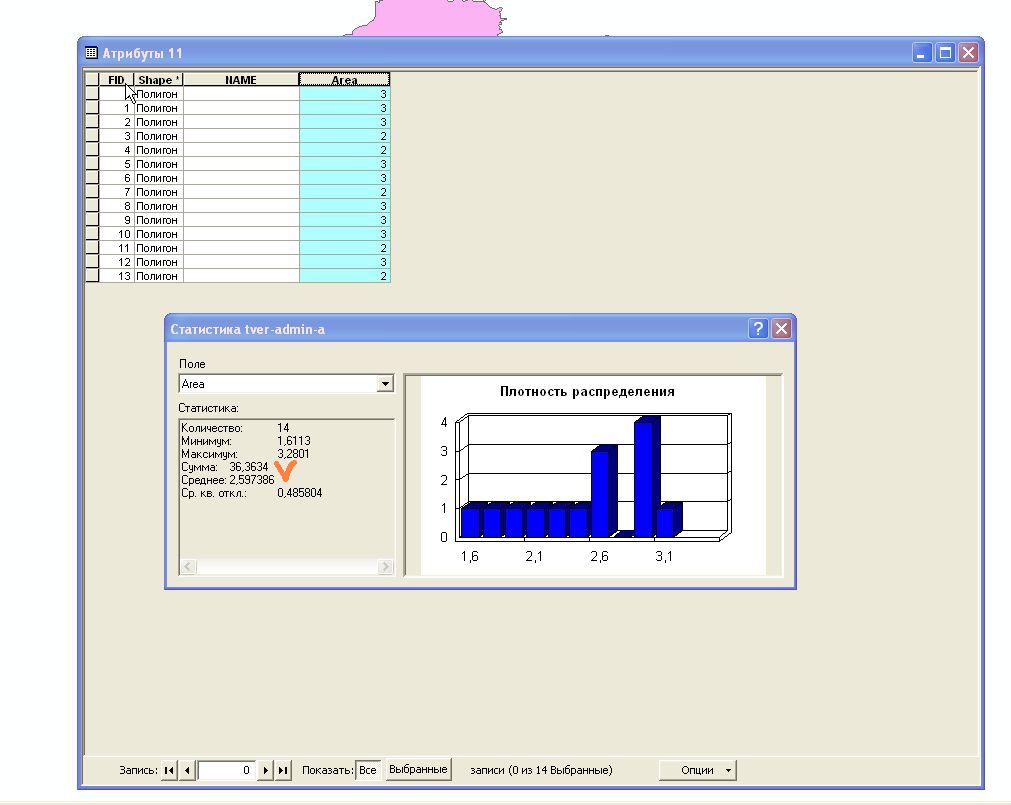Select row with FID 5 using row selector
The width and height of the screenshot is (1011, 805).
[92, 164]
